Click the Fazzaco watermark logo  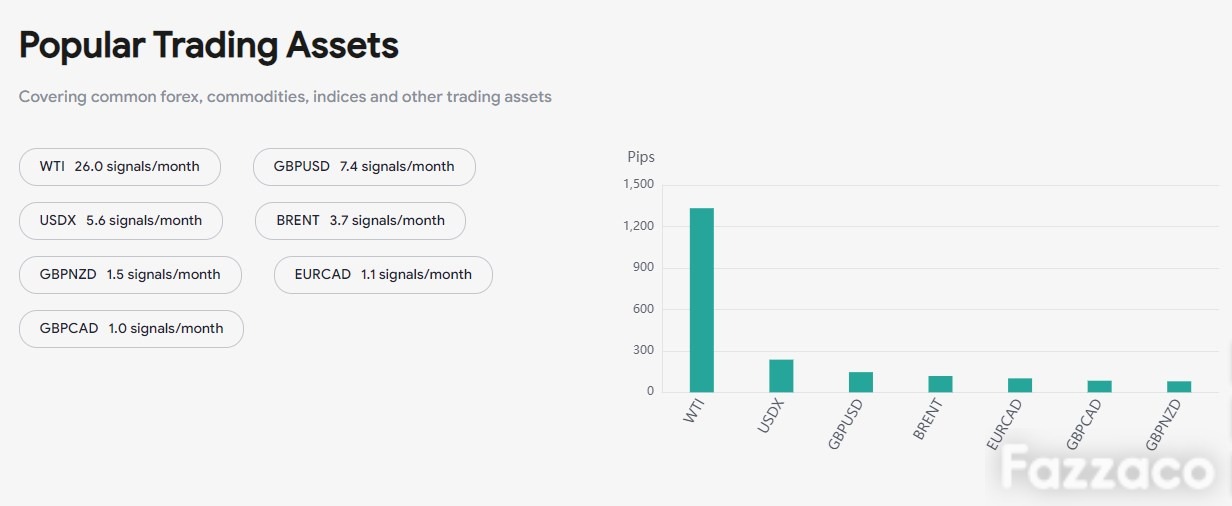tap(1108, 469)
